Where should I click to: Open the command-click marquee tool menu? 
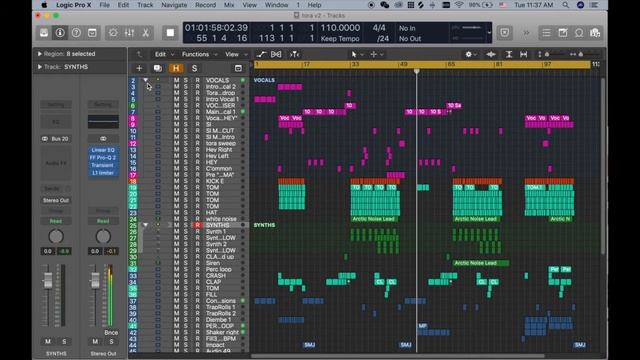point(376,54)
